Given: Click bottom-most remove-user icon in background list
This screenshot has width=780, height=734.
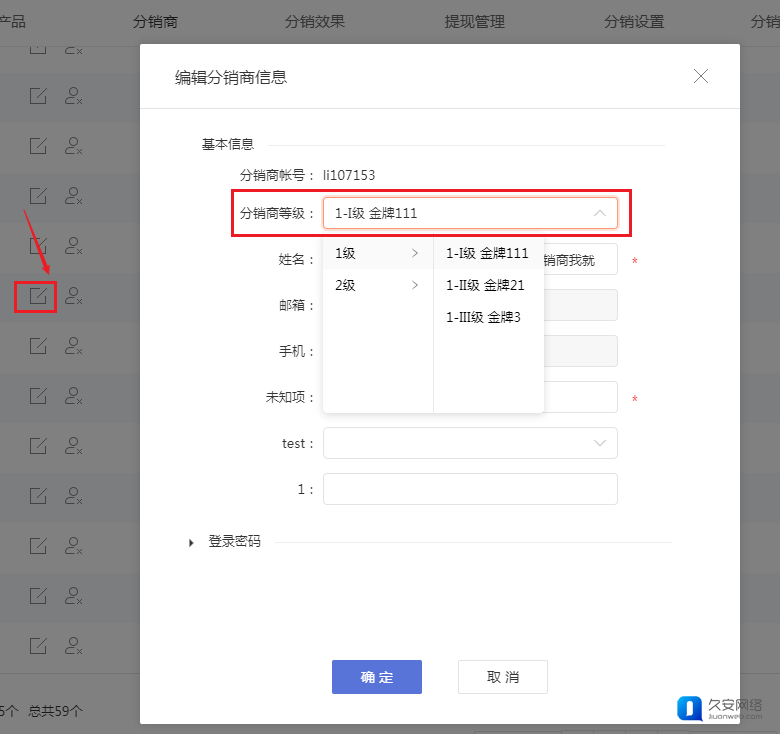Looking at the screenshot, I should pyautogui.click(x=73, y=645).
